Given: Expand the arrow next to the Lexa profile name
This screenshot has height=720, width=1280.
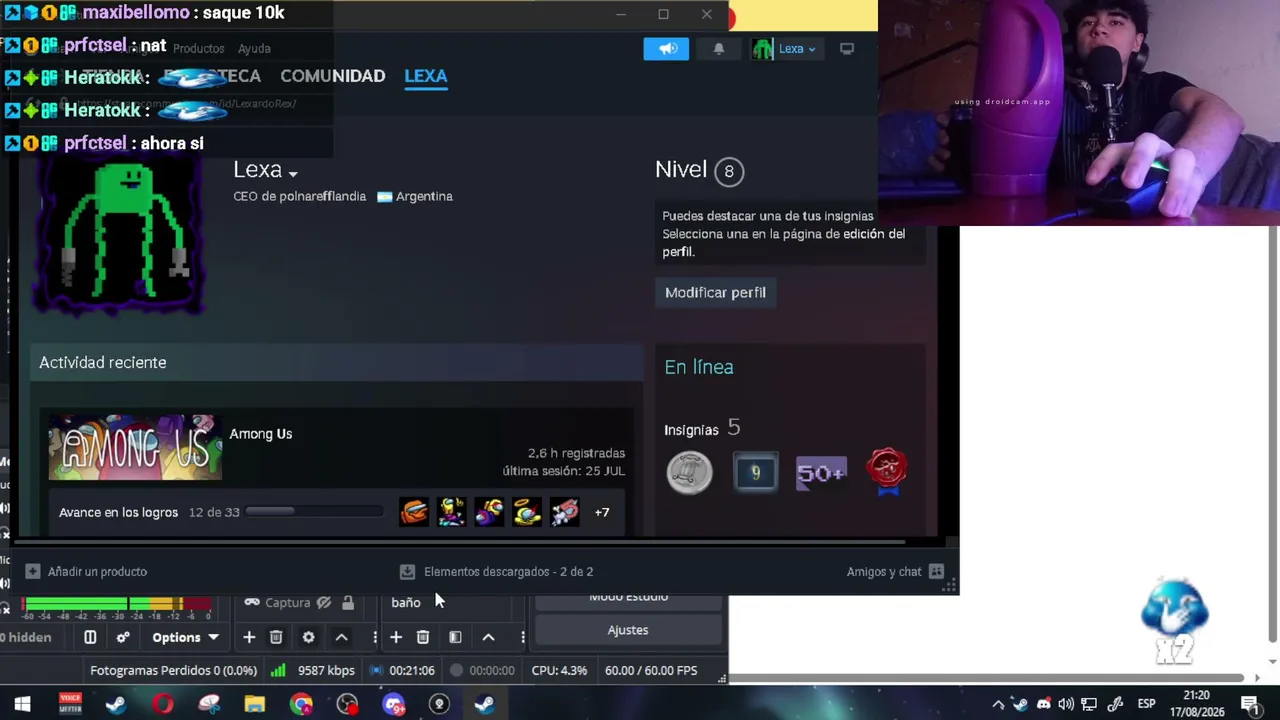Looking at the screenshot, I should coord(293,174).
